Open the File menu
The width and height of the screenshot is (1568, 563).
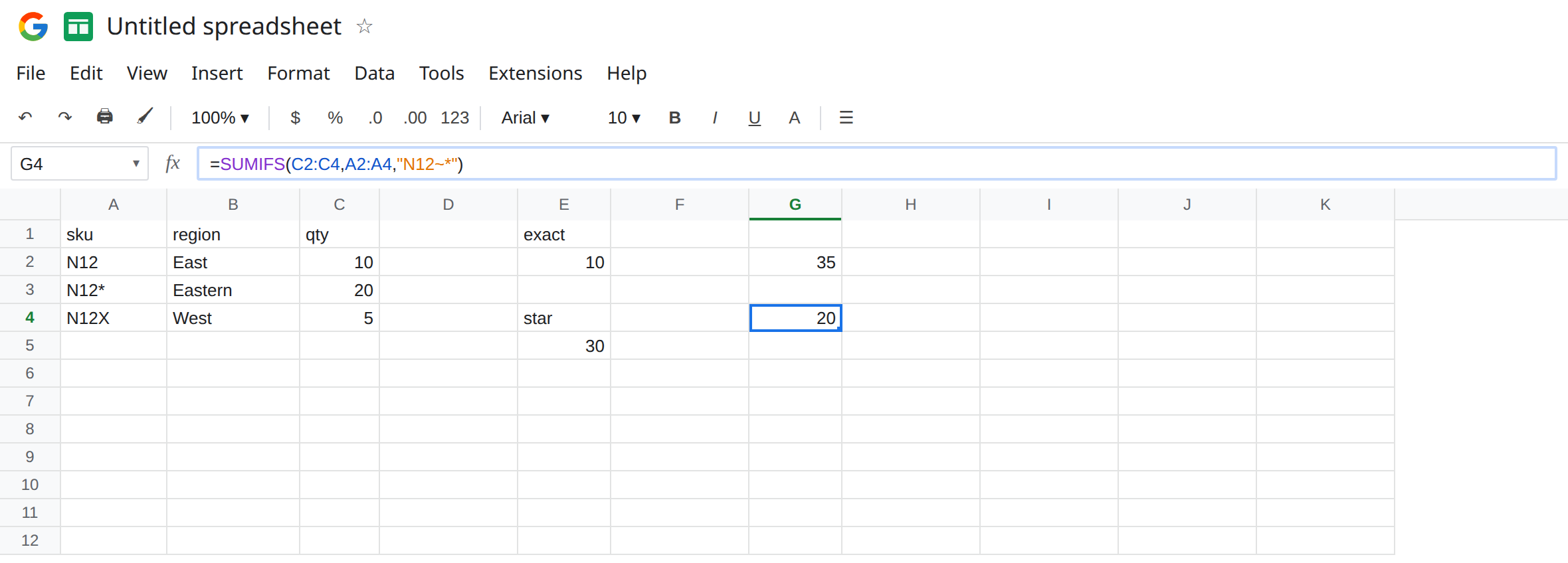pos(31,73)
